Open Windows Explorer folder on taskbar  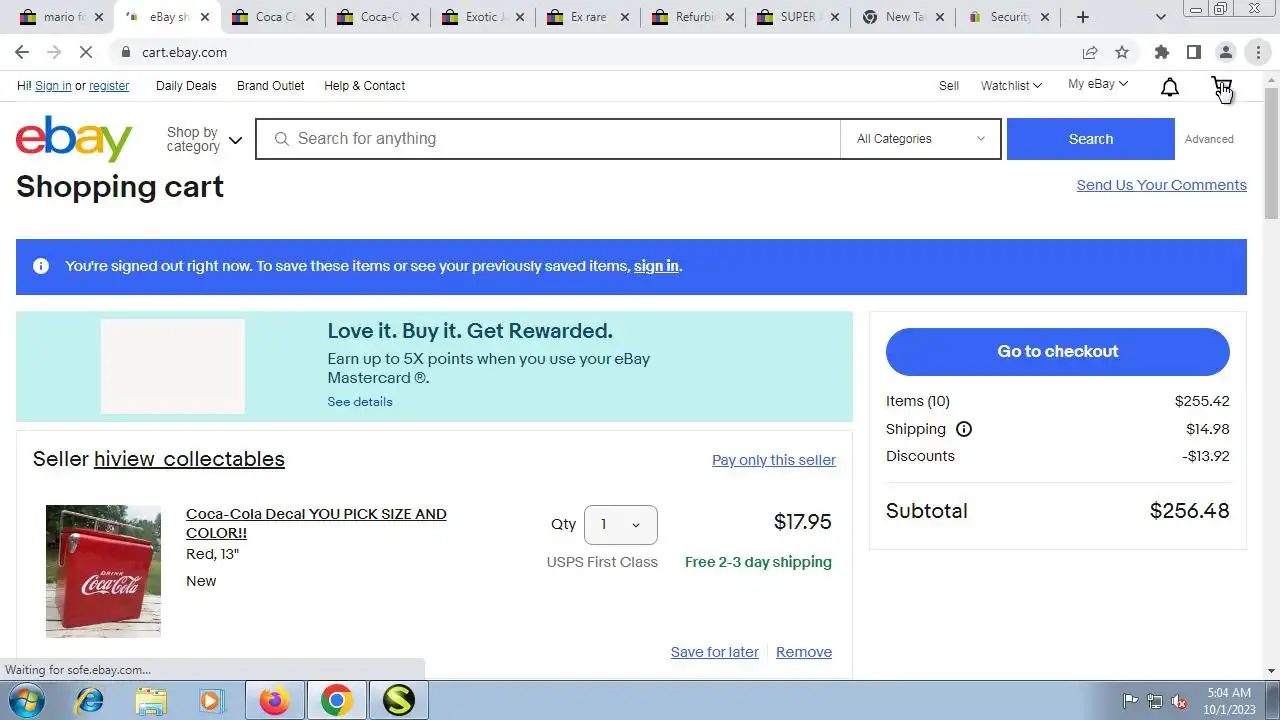[151, 701]
